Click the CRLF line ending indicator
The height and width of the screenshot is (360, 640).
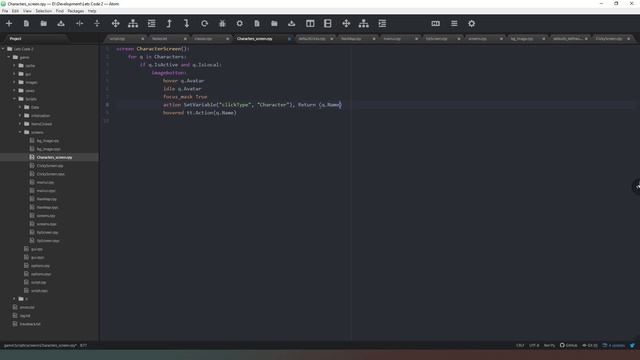coord(520,345)
